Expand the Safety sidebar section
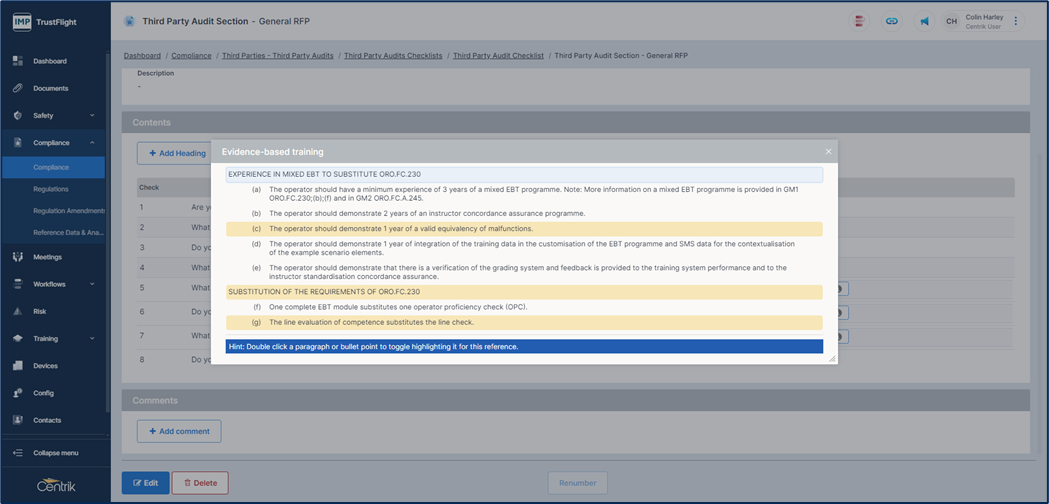Screen dimensions: 1049x504 click(x=92, y=116)
